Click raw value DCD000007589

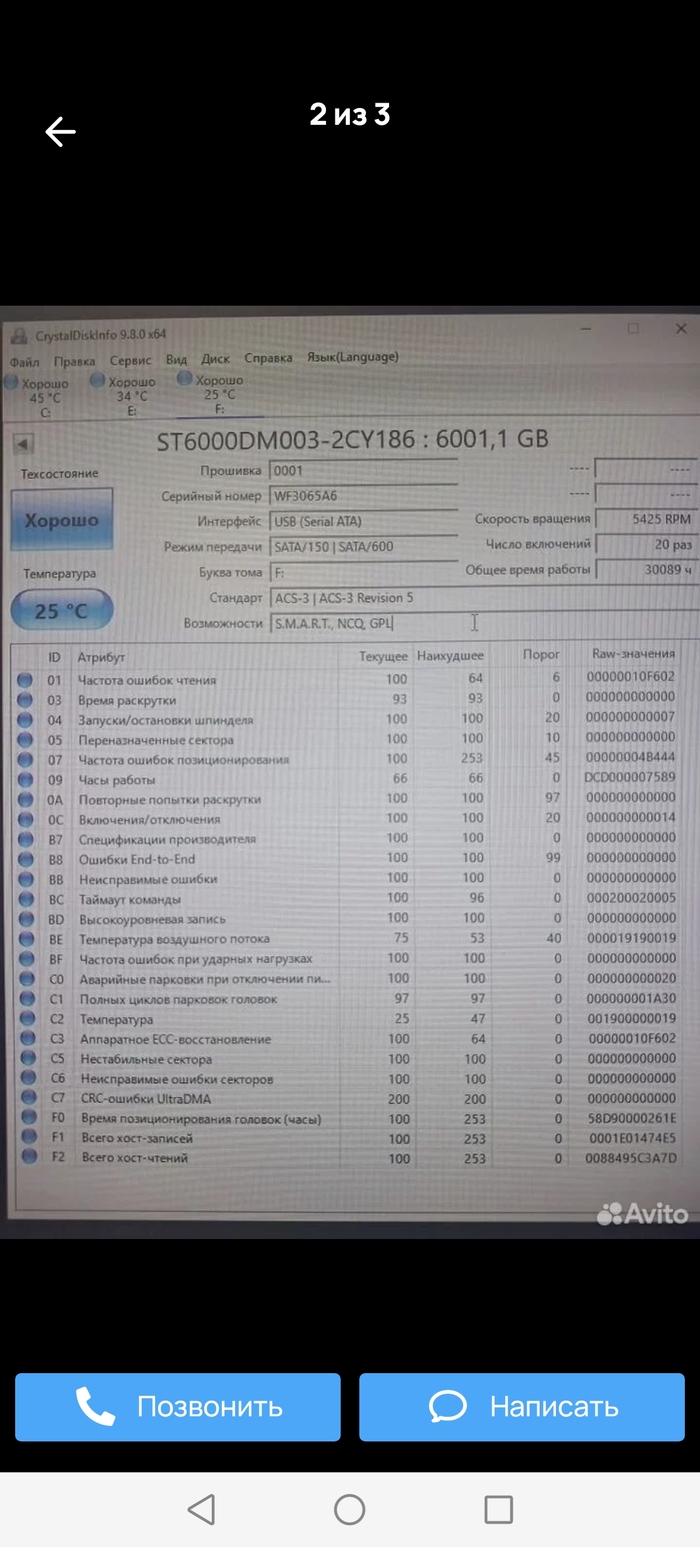click(x=630, y=777)
